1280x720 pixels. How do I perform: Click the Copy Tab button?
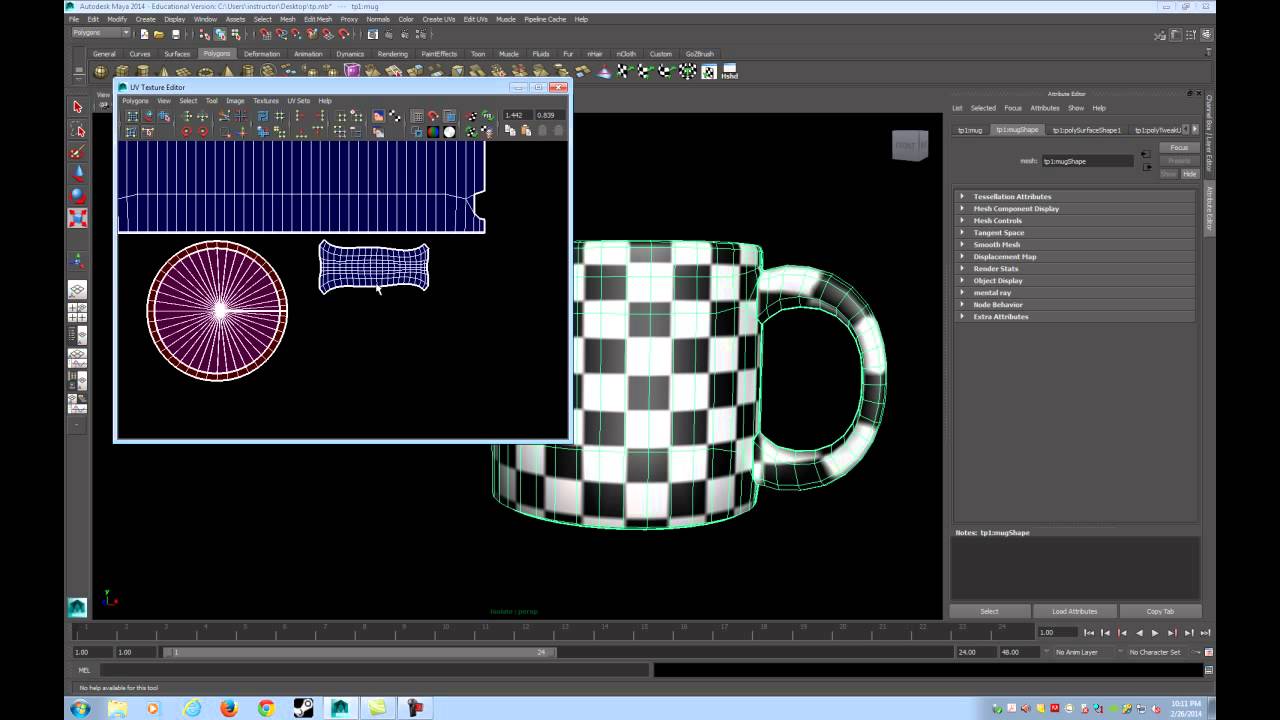pyautogui.click(x=1160, y=611)
